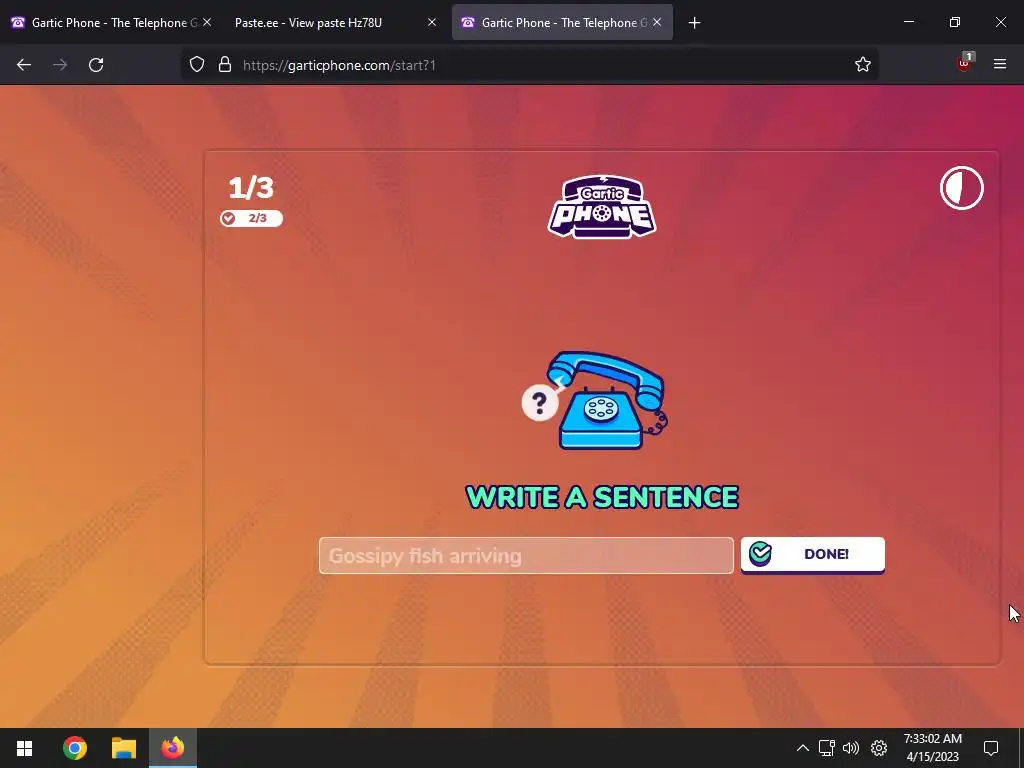Switch to first Gartic Phone tab
This screenshot has height=768, width=1024.
click(x=104, y=23)
